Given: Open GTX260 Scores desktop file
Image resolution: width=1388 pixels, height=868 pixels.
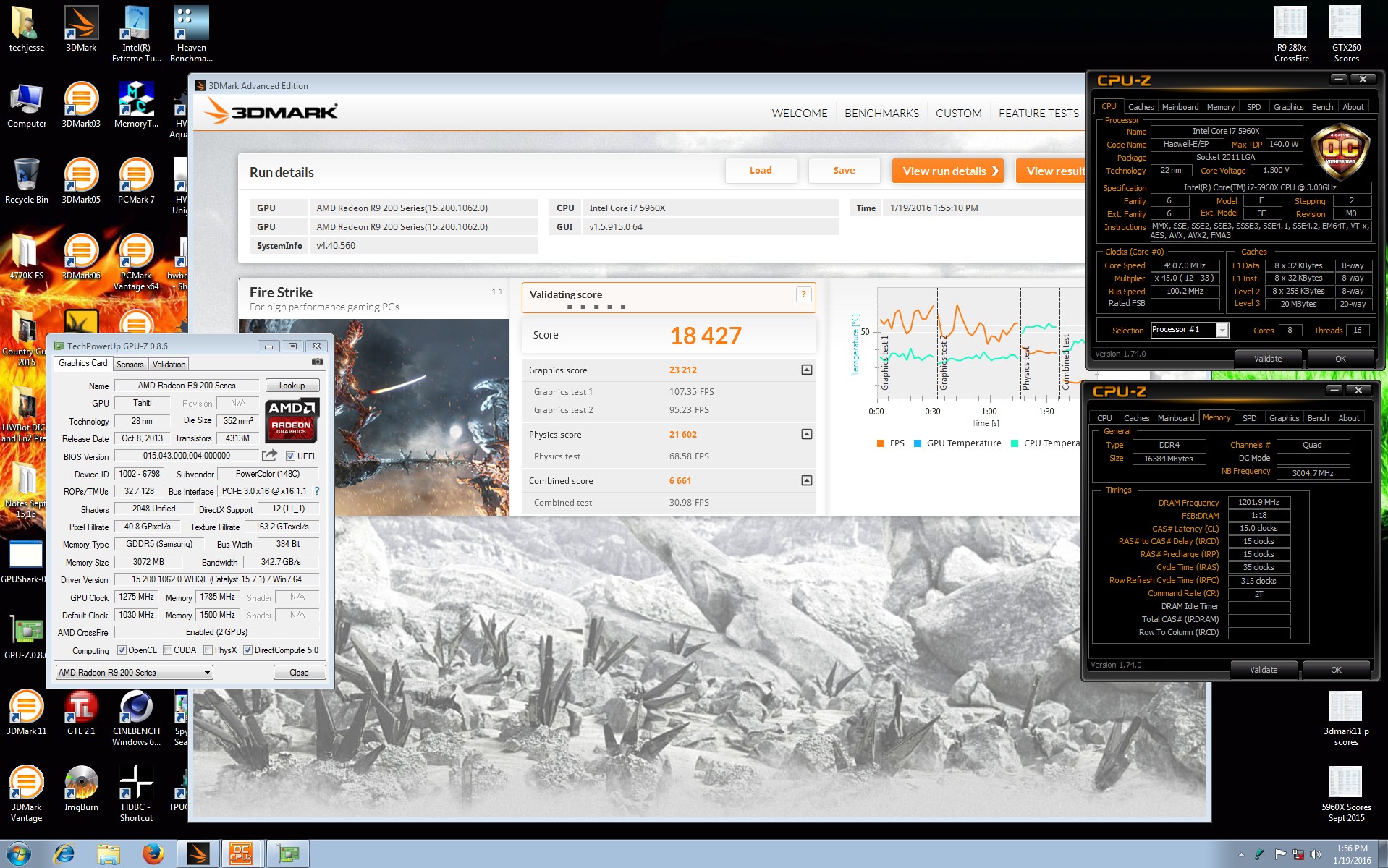Looking at the screenshot, I should (x=1346, y=34).
